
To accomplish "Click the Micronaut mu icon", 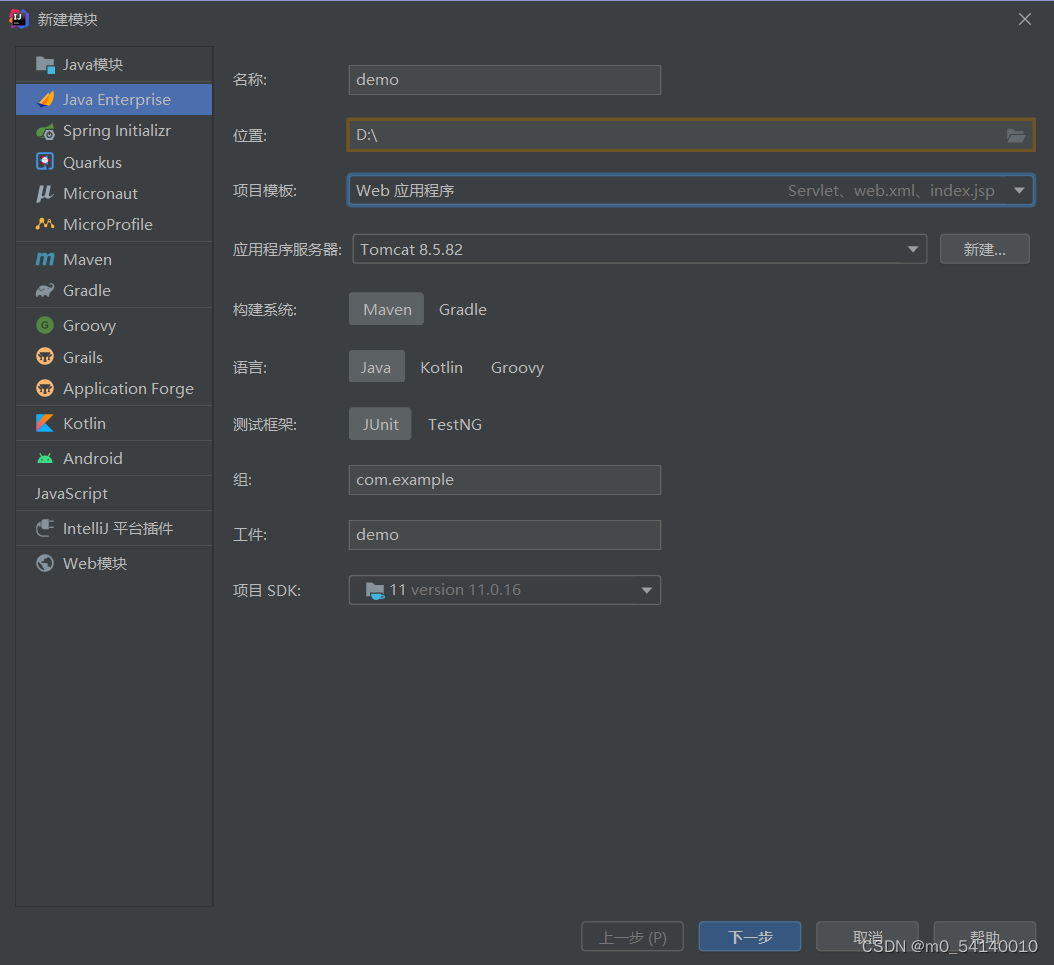I will click(x=45, y=194).
